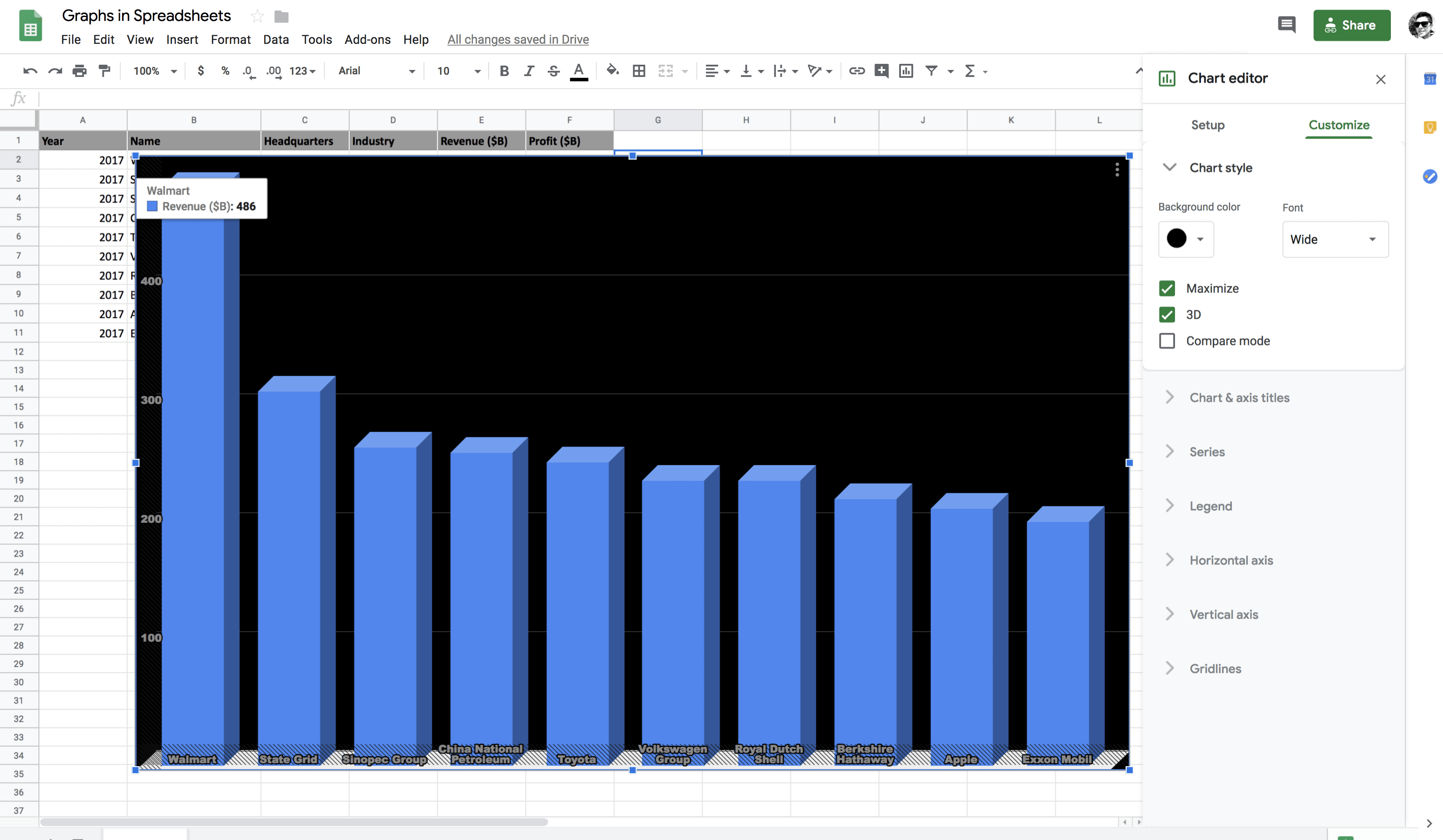The height and width of the screenshot is (840, 1443).
Task: Expand the Chart & axis titles section
Action: click(1239, 397)
